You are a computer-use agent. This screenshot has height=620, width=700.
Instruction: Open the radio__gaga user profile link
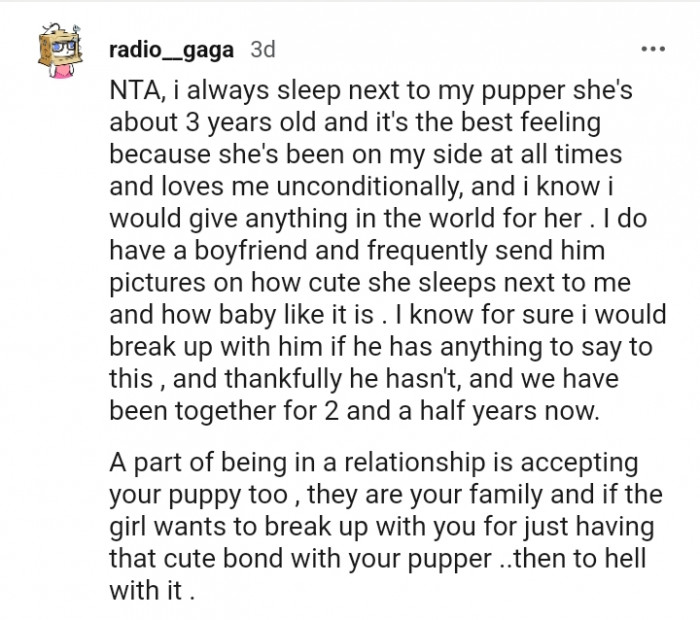(x=173, y=48)
